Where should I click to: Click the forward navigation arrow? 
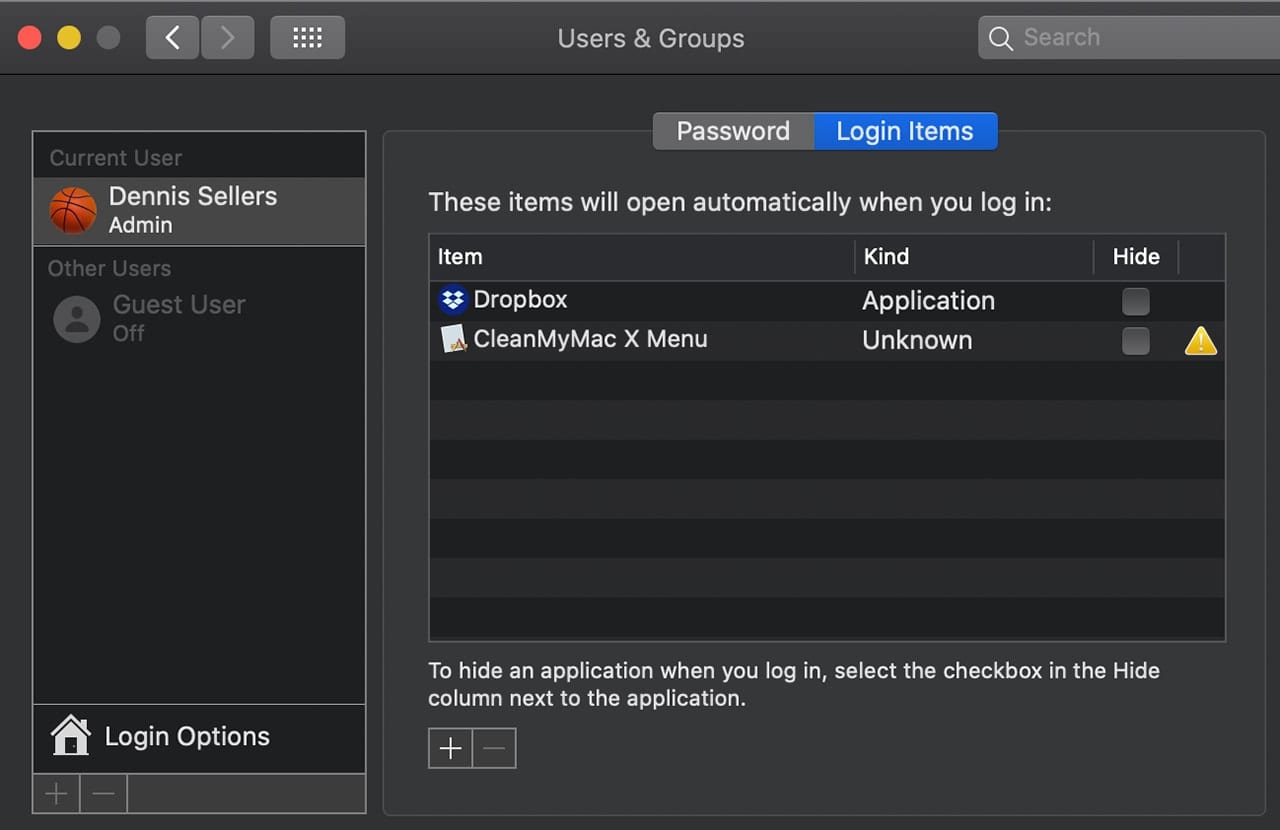point(227,38)
